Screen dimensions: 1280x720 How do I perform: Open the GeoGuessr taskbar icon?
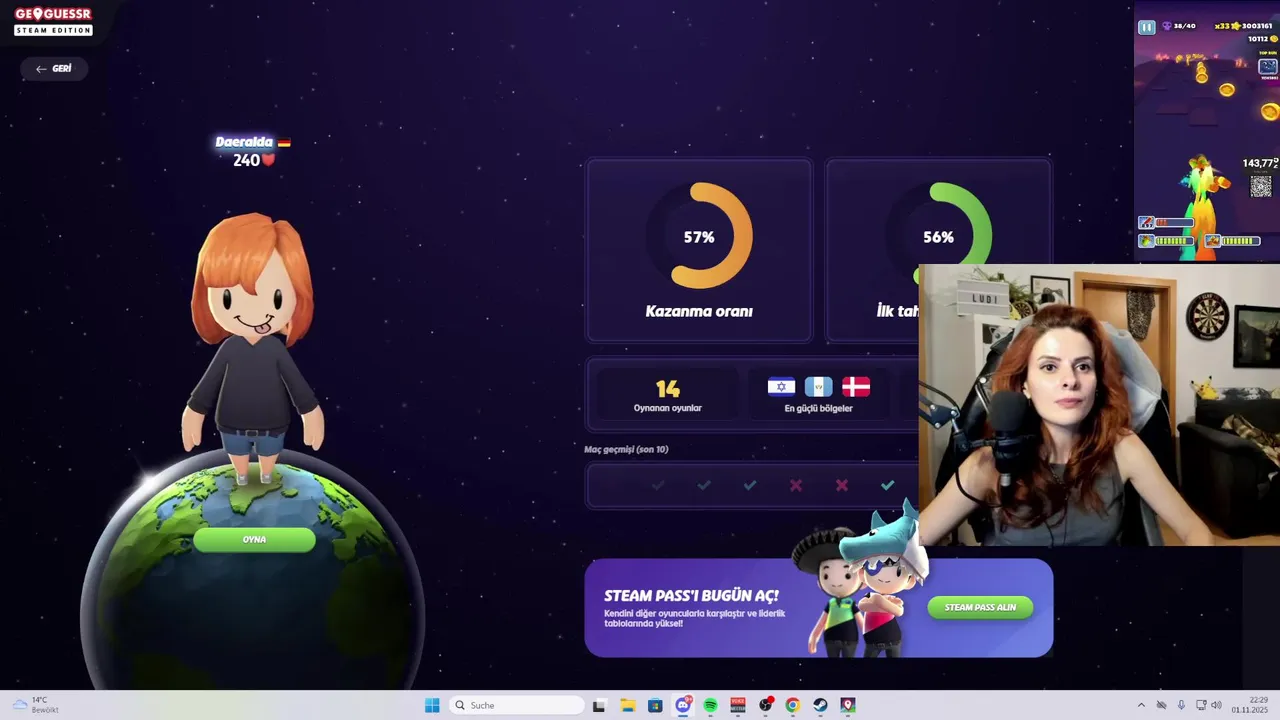(x=848, y=705)
